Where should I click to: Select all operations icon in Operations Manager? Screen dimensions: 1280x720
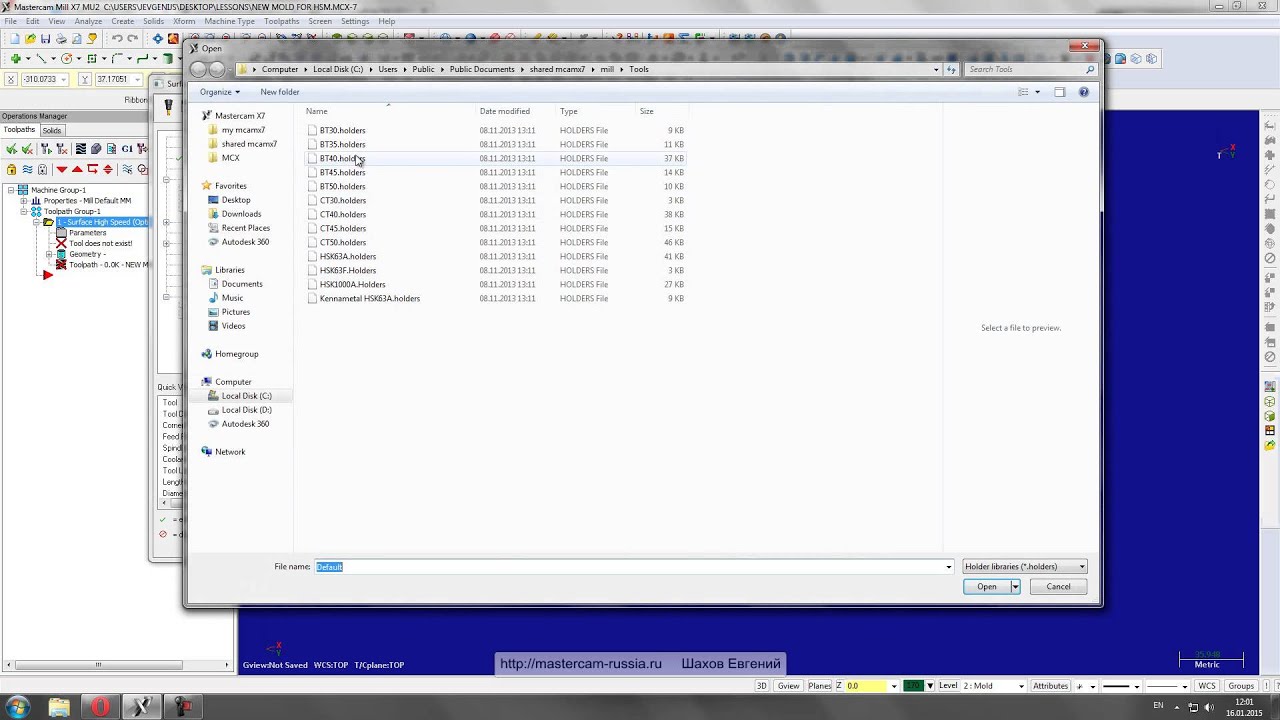11,149
